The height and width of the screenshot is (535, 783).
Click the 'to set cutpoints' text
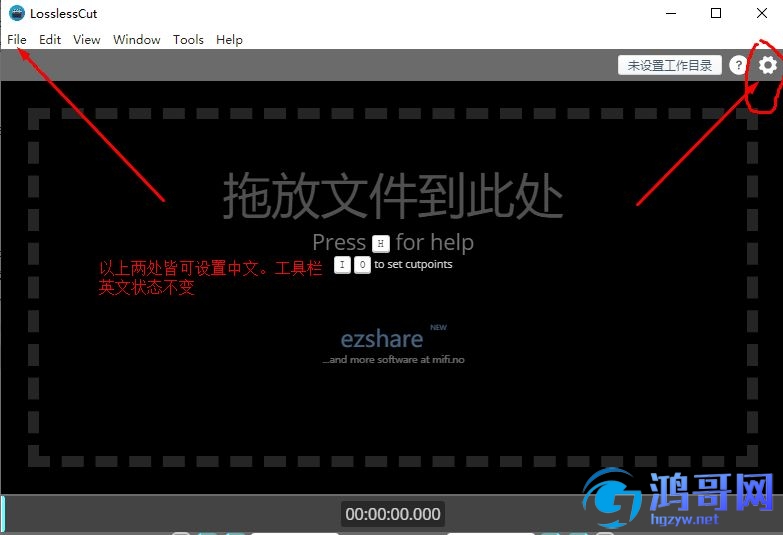pos(413,264)
